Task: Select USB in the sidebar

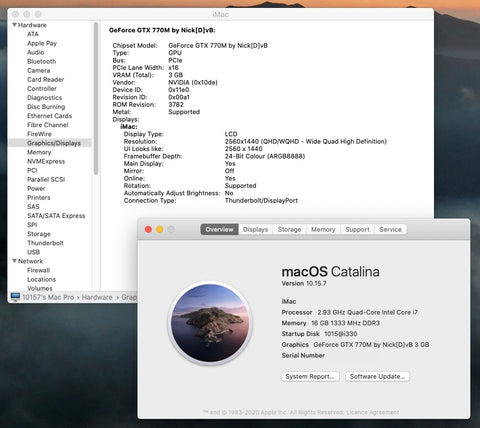Action: (x=33, y=252)
